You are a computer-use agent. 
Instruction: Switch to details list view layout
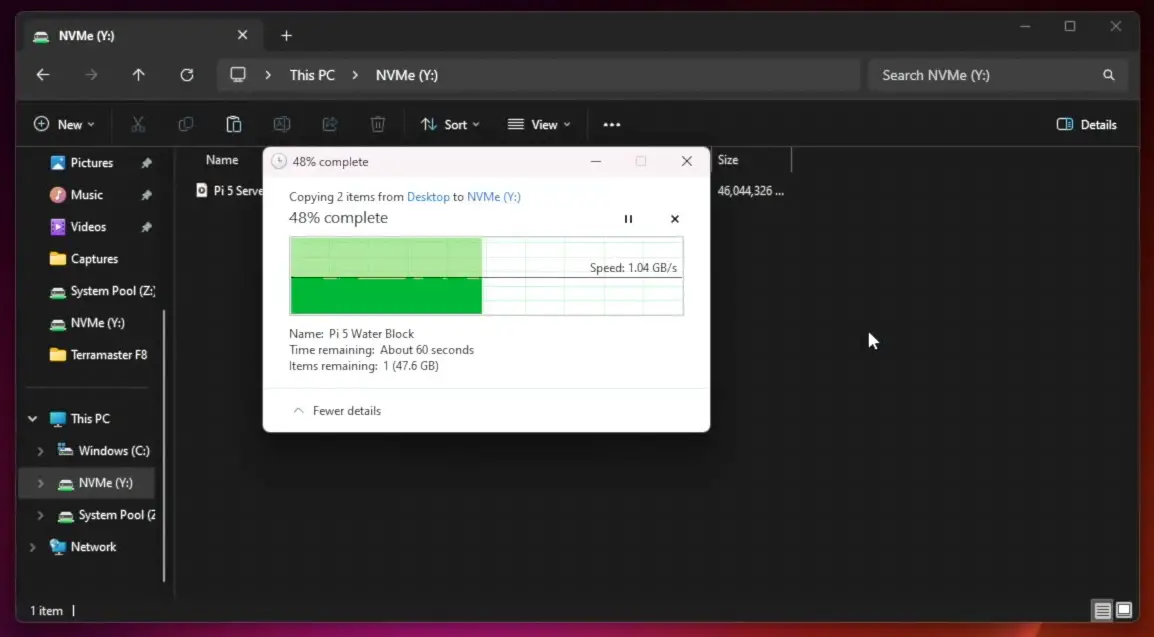(1102, 610)
